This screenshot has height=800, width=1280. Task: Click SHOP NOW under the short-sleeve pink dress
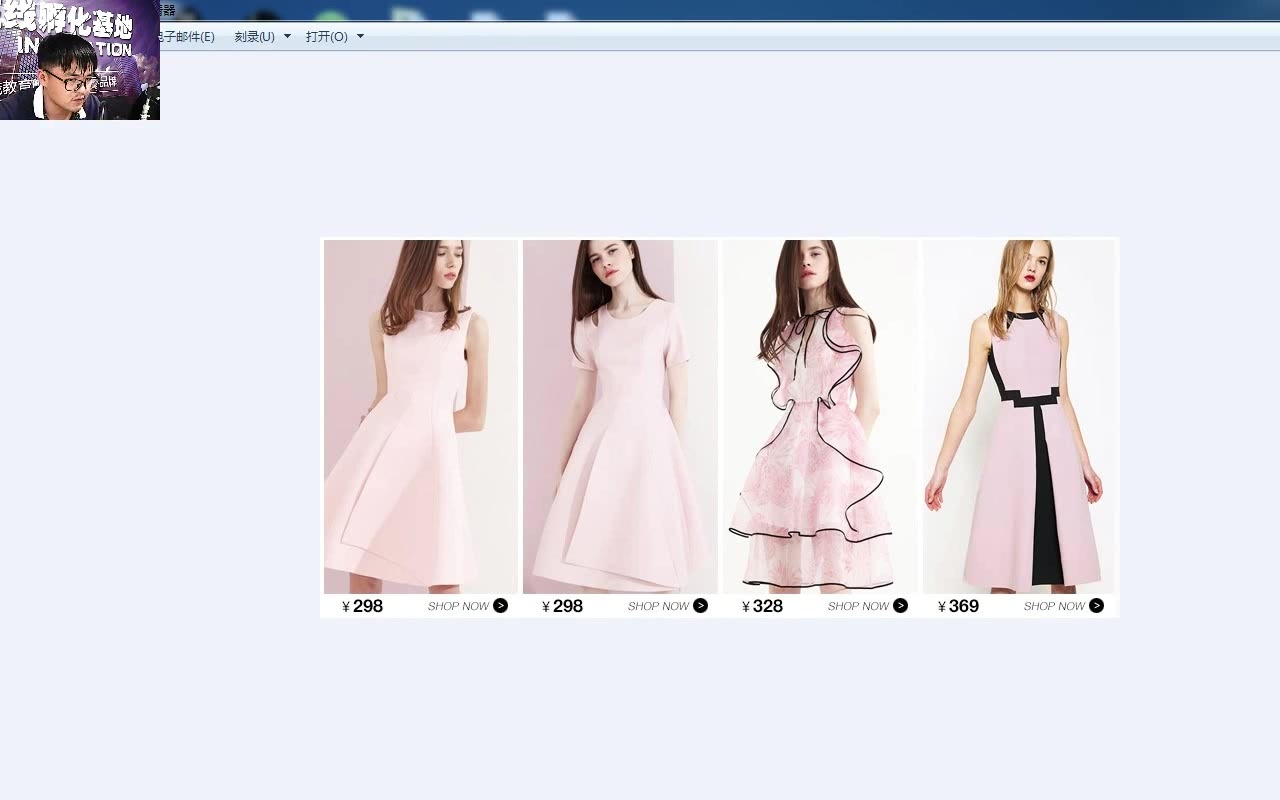click(658, 606)
